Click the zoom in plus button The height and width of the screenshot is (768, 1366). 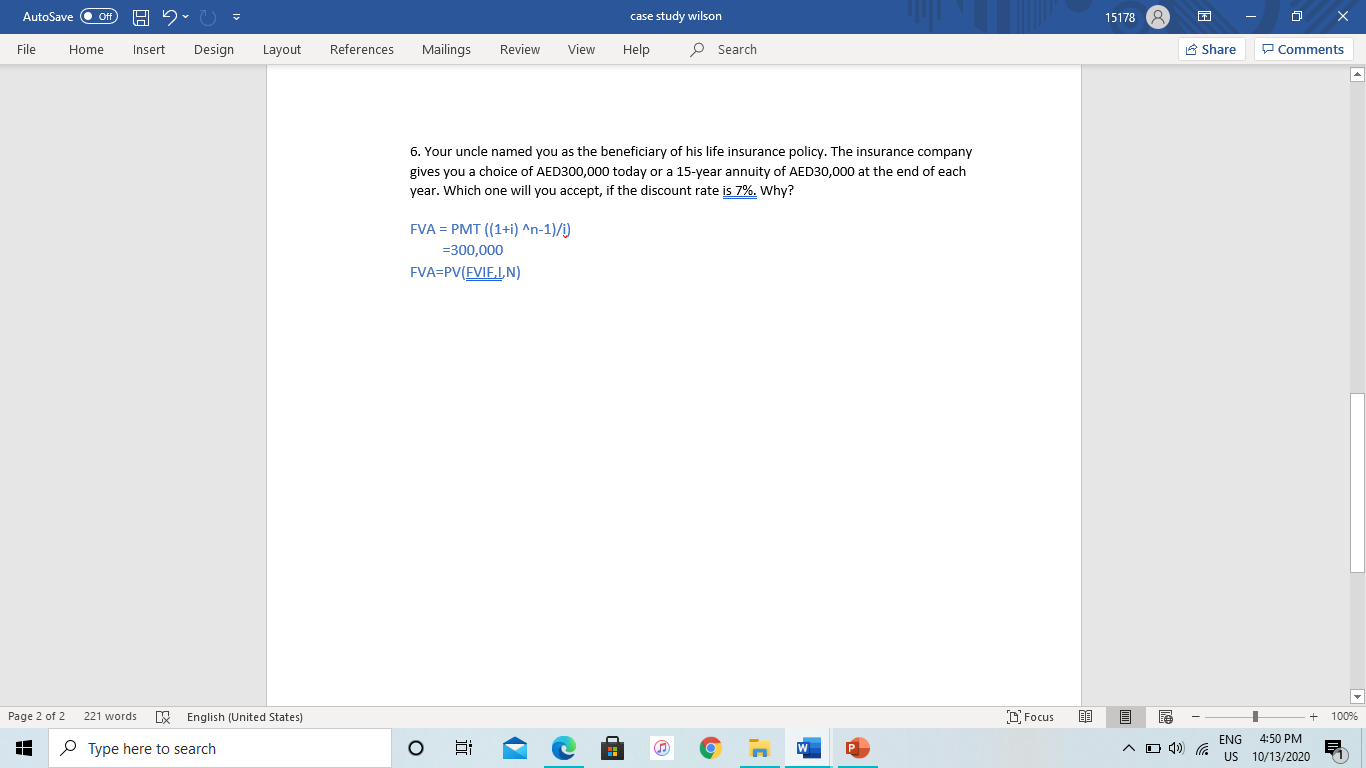click(x=1314, y=716)
